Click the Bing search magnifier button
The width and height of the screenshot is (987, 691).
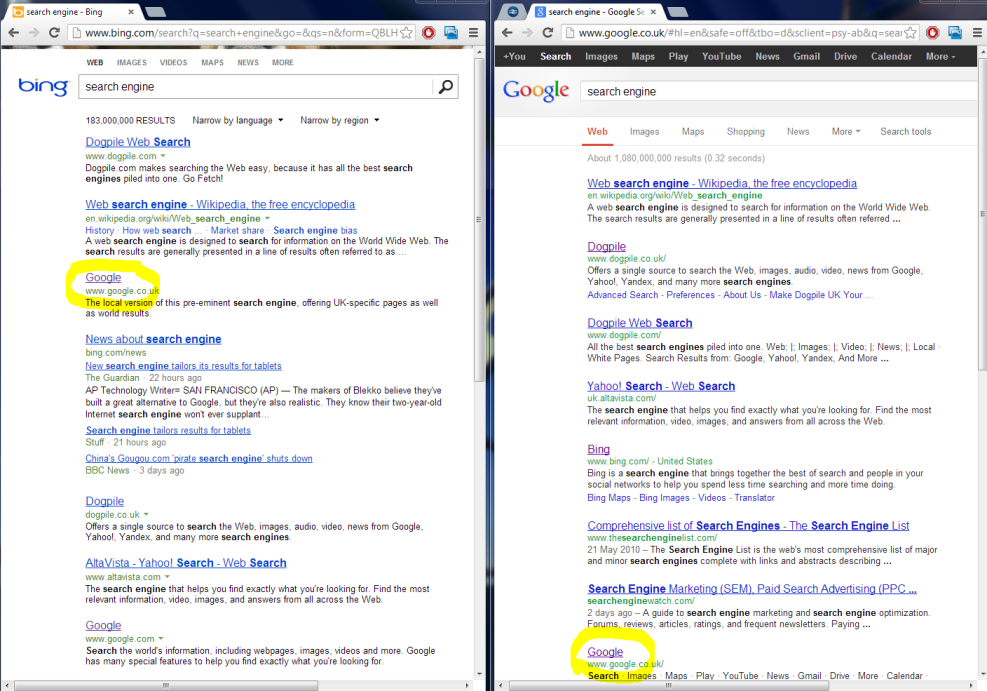[445, 87]
